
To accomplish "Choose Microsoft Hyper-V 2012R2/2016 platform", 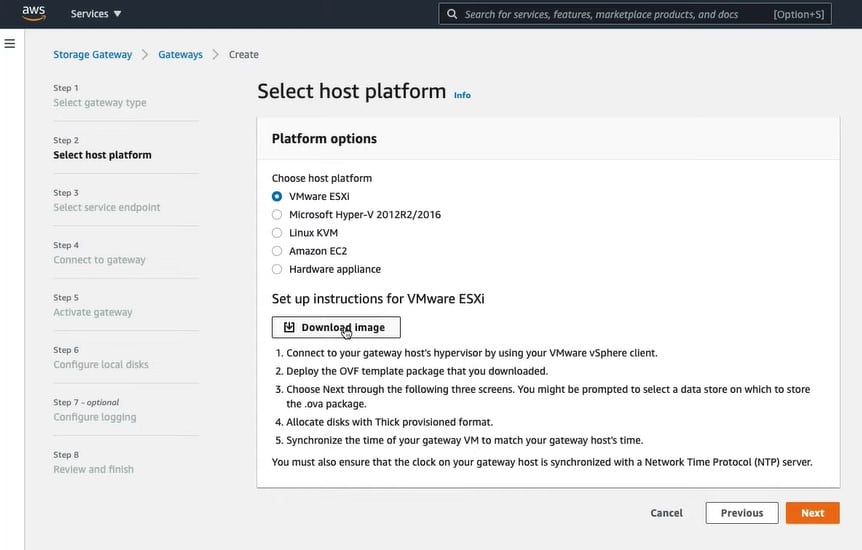I will (x=277, y=214).
